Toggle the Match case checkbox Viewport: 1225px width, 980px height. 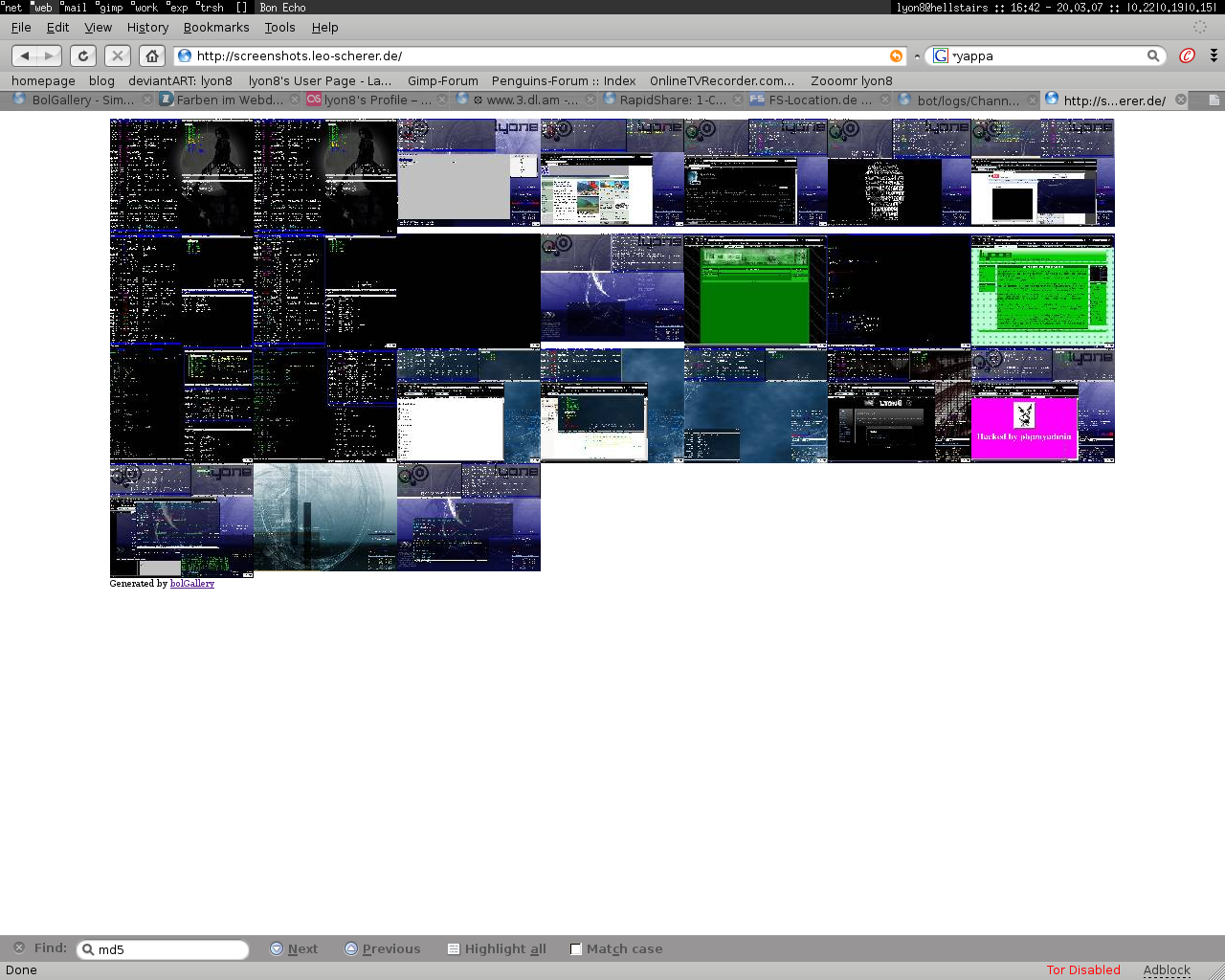coord(576,948)
